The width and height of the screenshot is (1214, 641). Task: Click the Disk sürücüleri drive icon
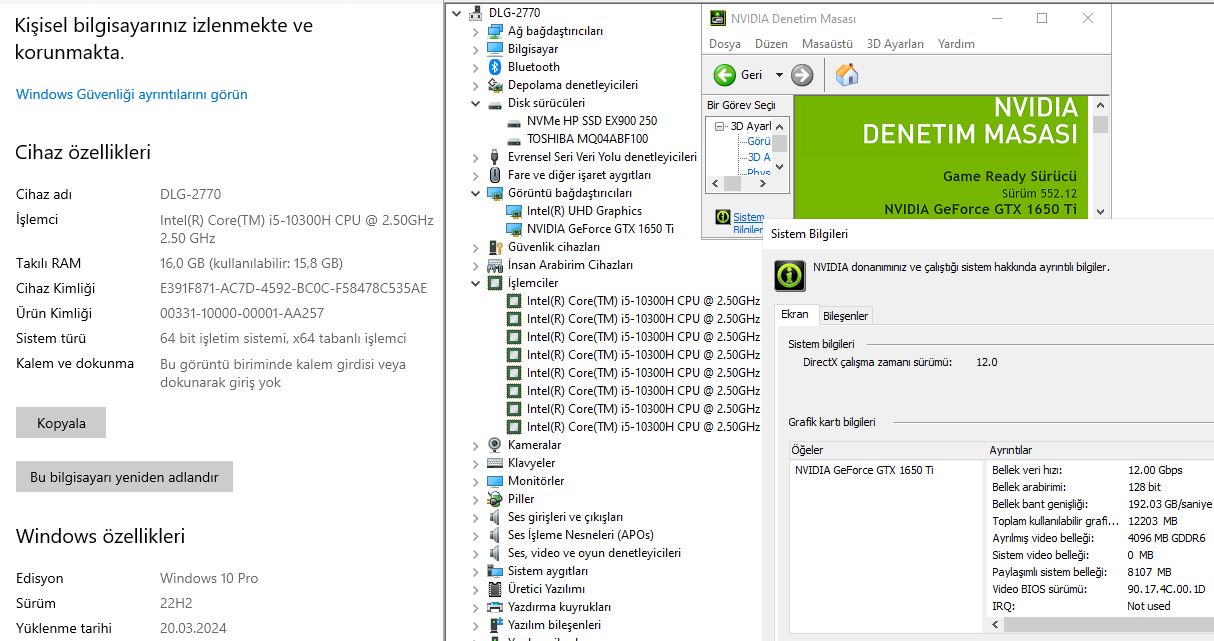(494, 103)
